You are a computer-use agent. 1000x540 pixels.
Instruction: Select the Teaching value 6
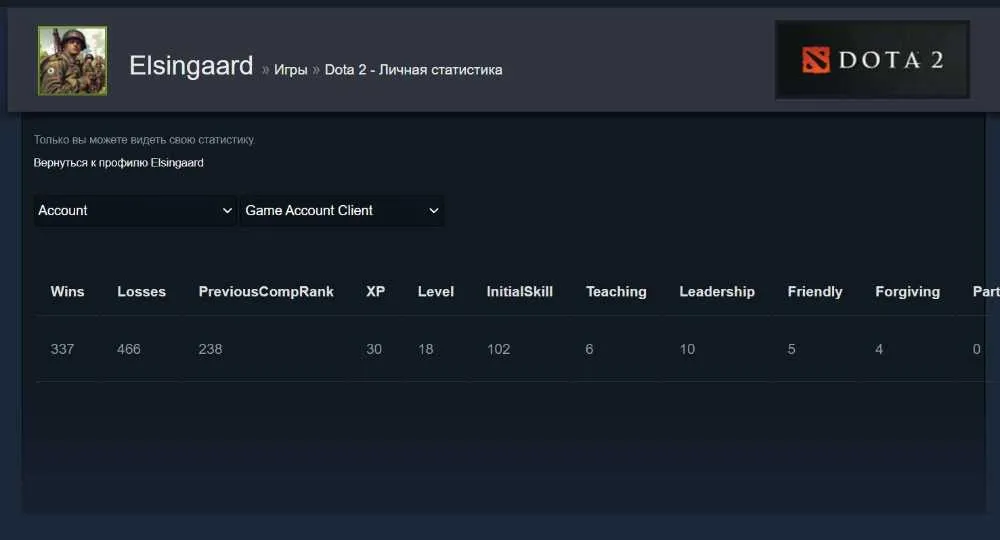point(589,349)
